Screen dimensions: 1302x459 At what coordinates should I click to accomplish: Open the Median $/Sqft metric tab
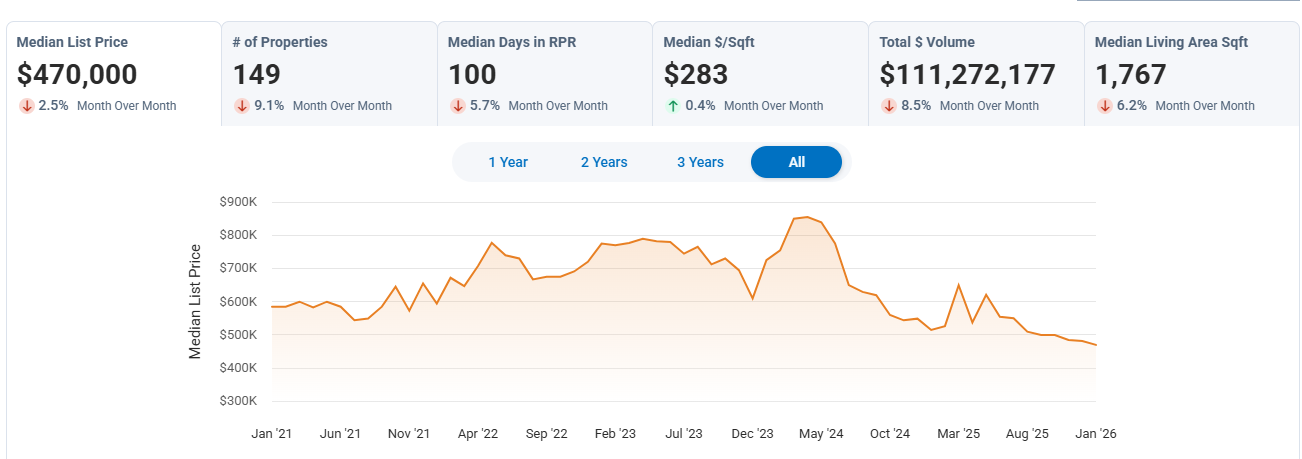click(x=760, y=73)
